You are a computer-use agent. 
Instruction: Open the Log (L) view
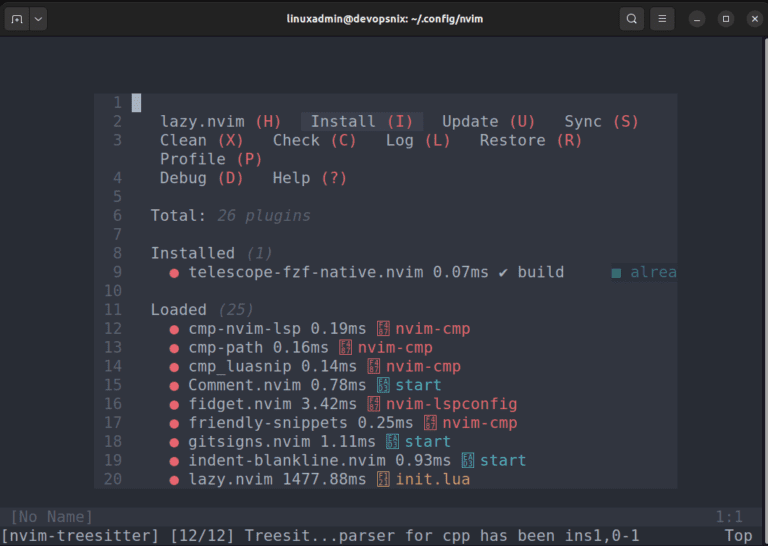418,141
